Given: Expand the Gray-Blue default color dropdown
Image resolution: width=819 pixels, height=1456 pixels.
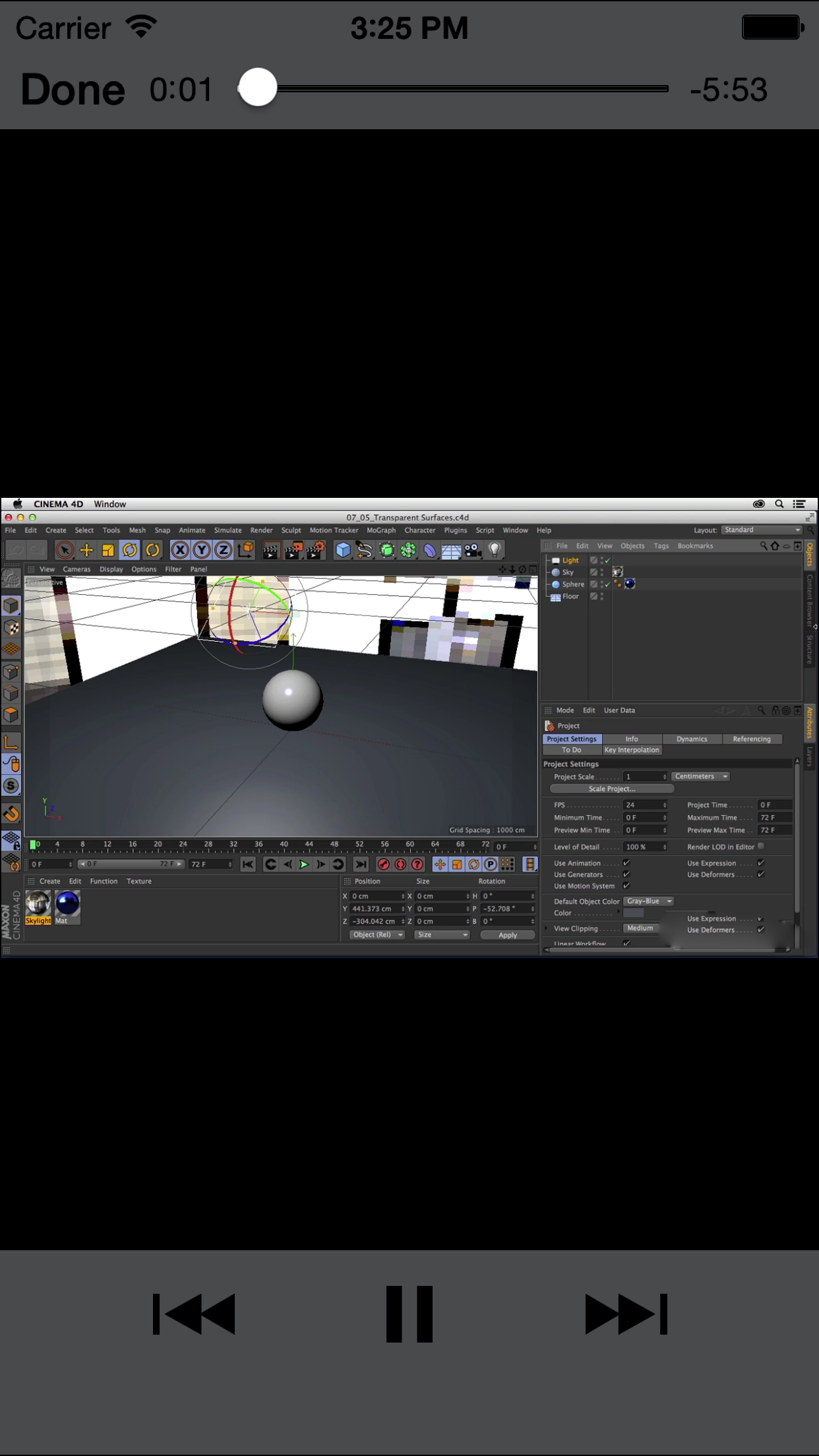Looking at the screenshot, I should pos(649,901).
